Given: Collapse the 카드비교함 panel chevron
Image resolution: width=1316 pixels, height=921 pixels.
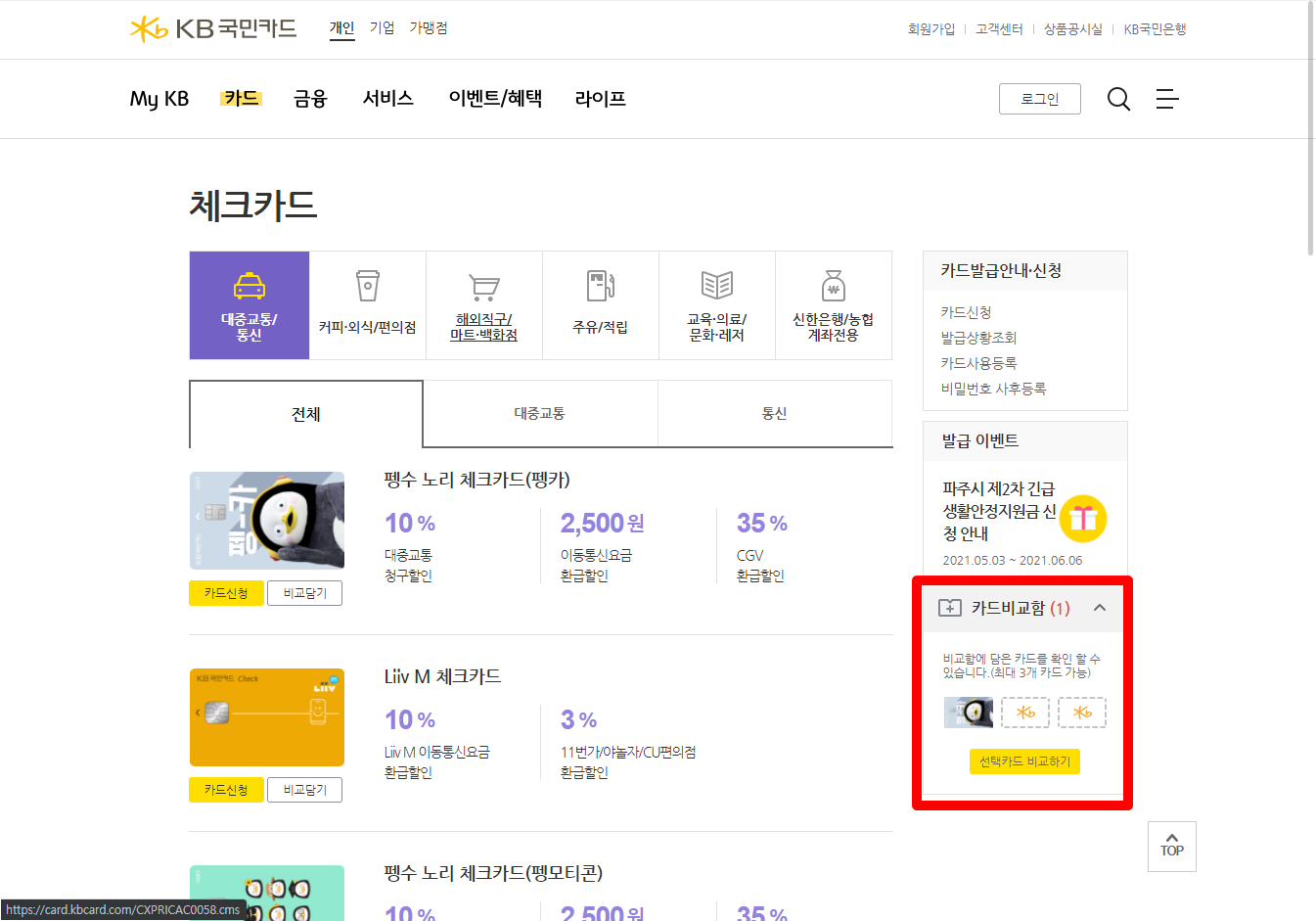Looking at the screenshot, I should point(1100,608).
